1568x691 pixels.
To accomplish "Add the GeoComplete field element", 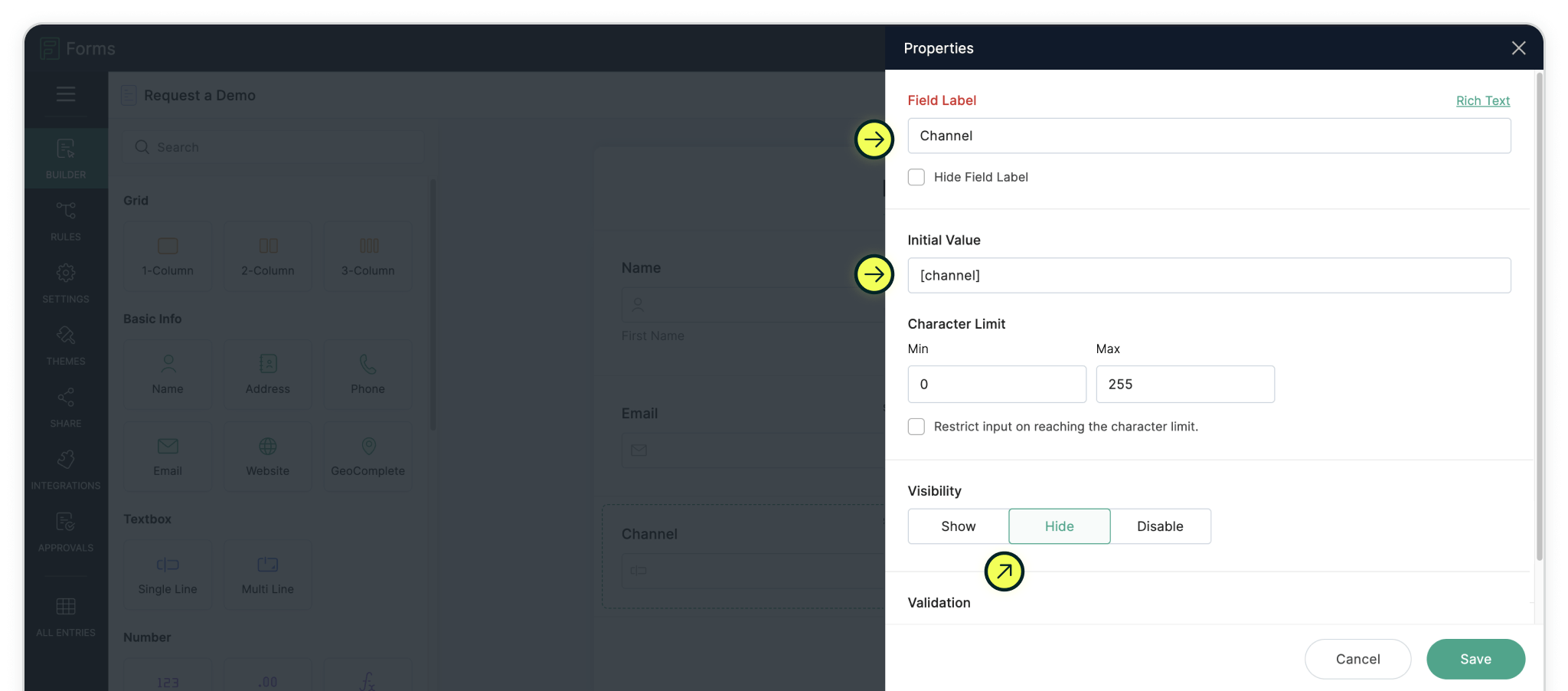I will coord(368,456).
